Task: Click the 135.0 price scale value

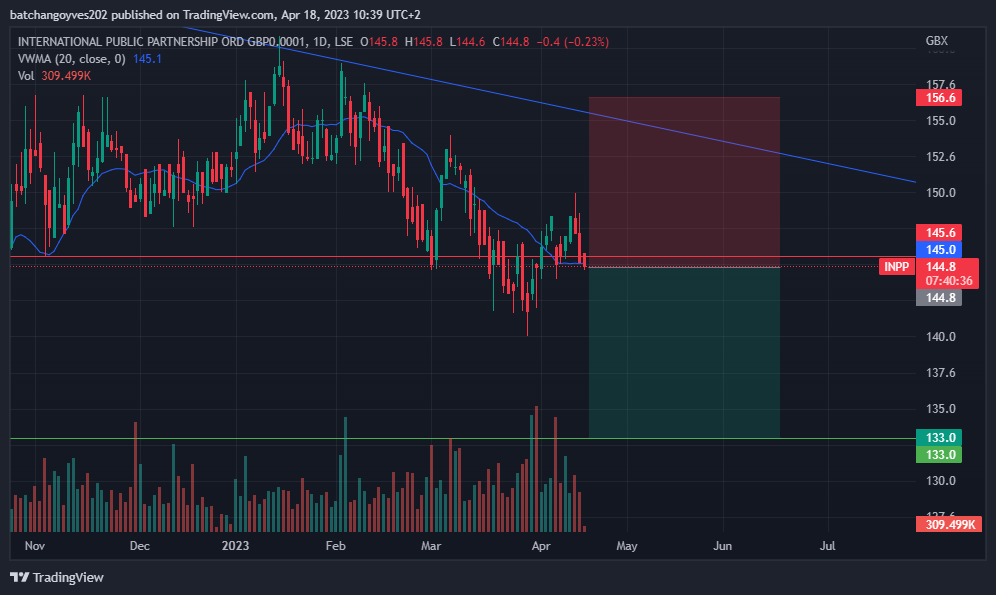Action: (941, 408)
